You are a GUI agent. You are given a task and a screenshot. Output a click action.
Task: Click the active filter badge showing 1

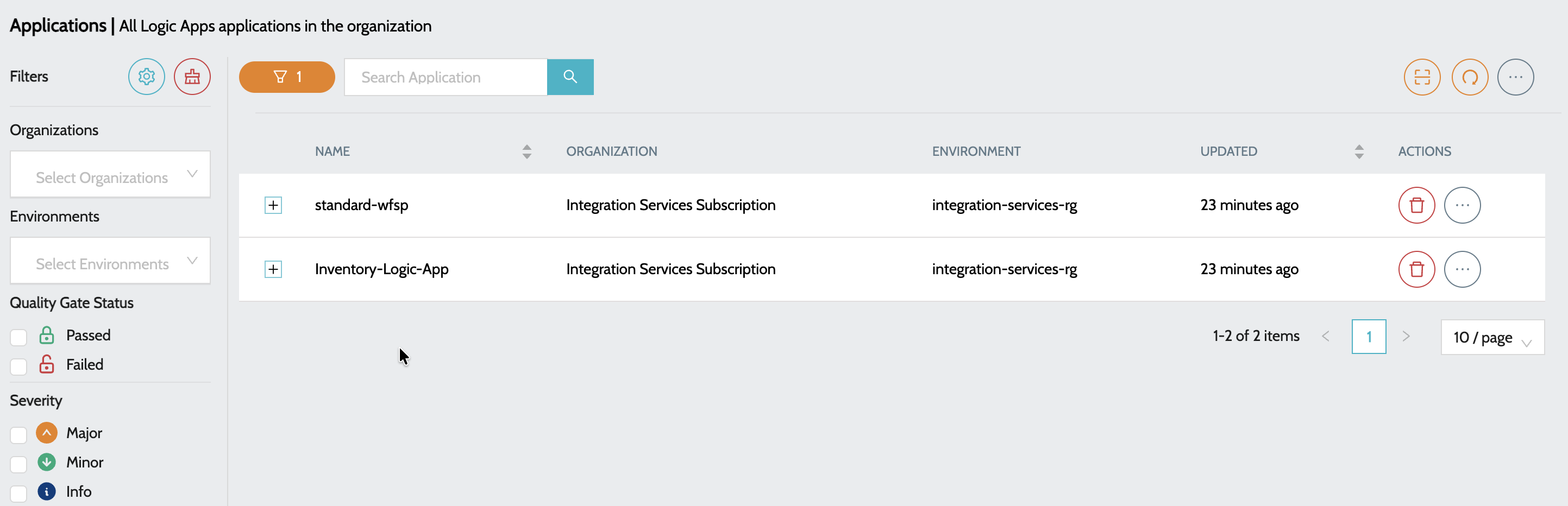(x=287, y=77)
